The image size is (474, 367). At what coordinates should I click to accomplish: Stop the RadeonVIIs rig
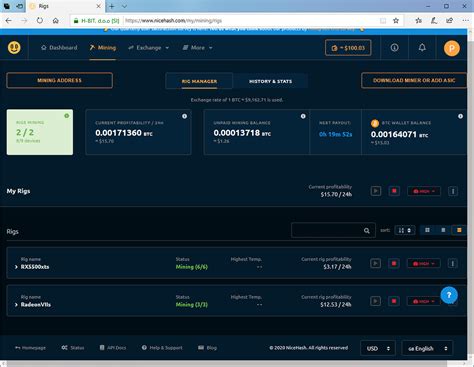coord(394,301)
